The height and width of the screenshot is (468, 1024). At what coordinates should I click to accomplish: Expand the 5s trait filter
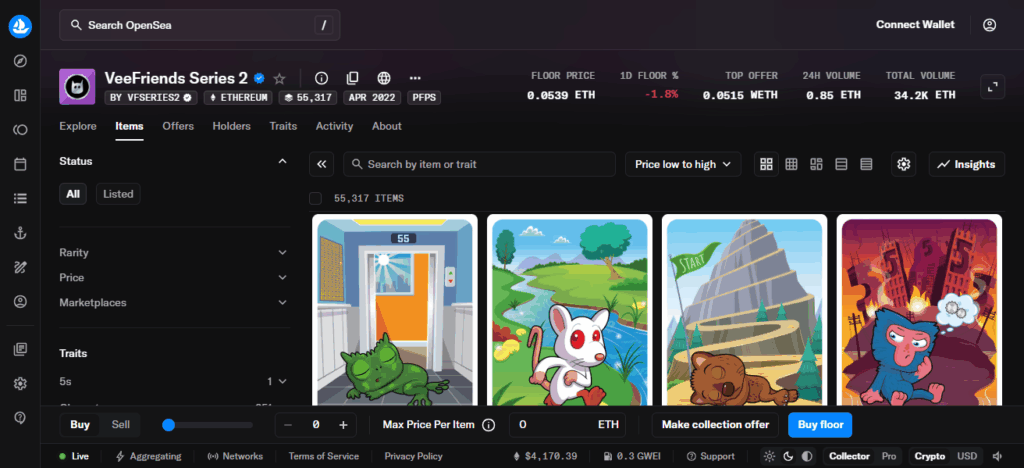[174, 381]
